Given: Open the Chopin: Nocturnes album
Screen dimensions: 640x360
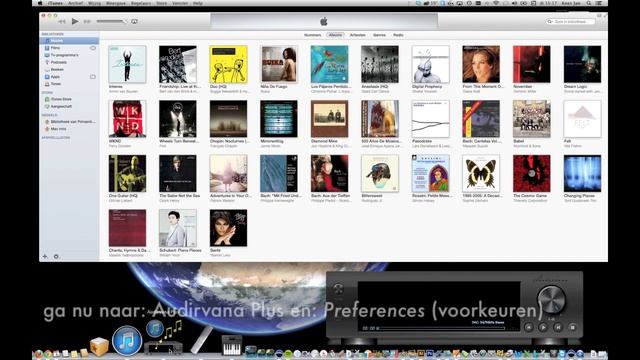Looking at the screenshot, I should [229, 119].
